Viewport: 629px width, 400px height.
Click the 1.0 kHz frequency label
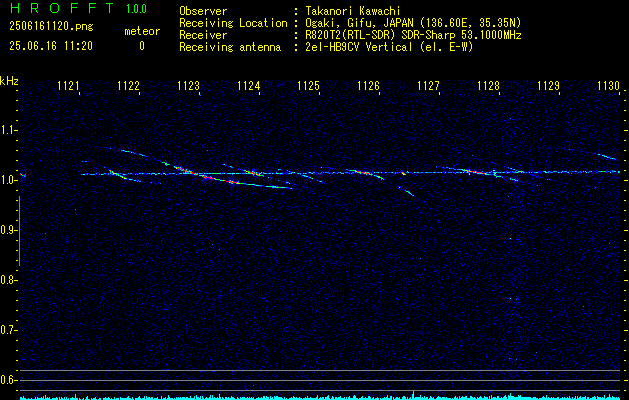[x=8, y=180]
